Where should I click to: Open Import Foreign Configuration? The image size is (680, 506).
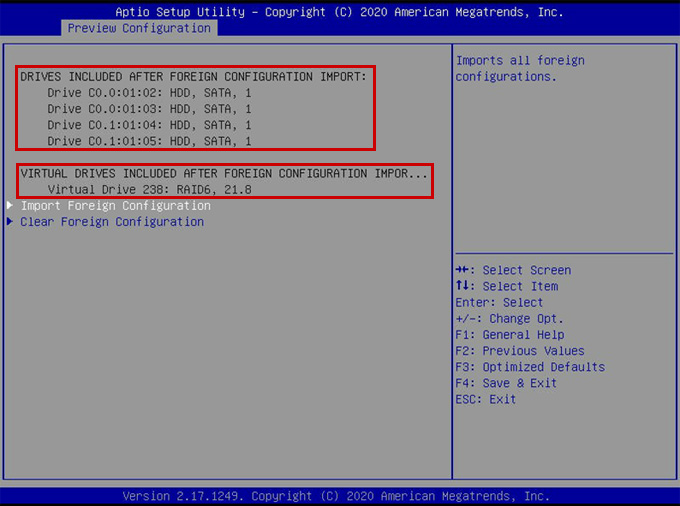(x=115, y=206)
